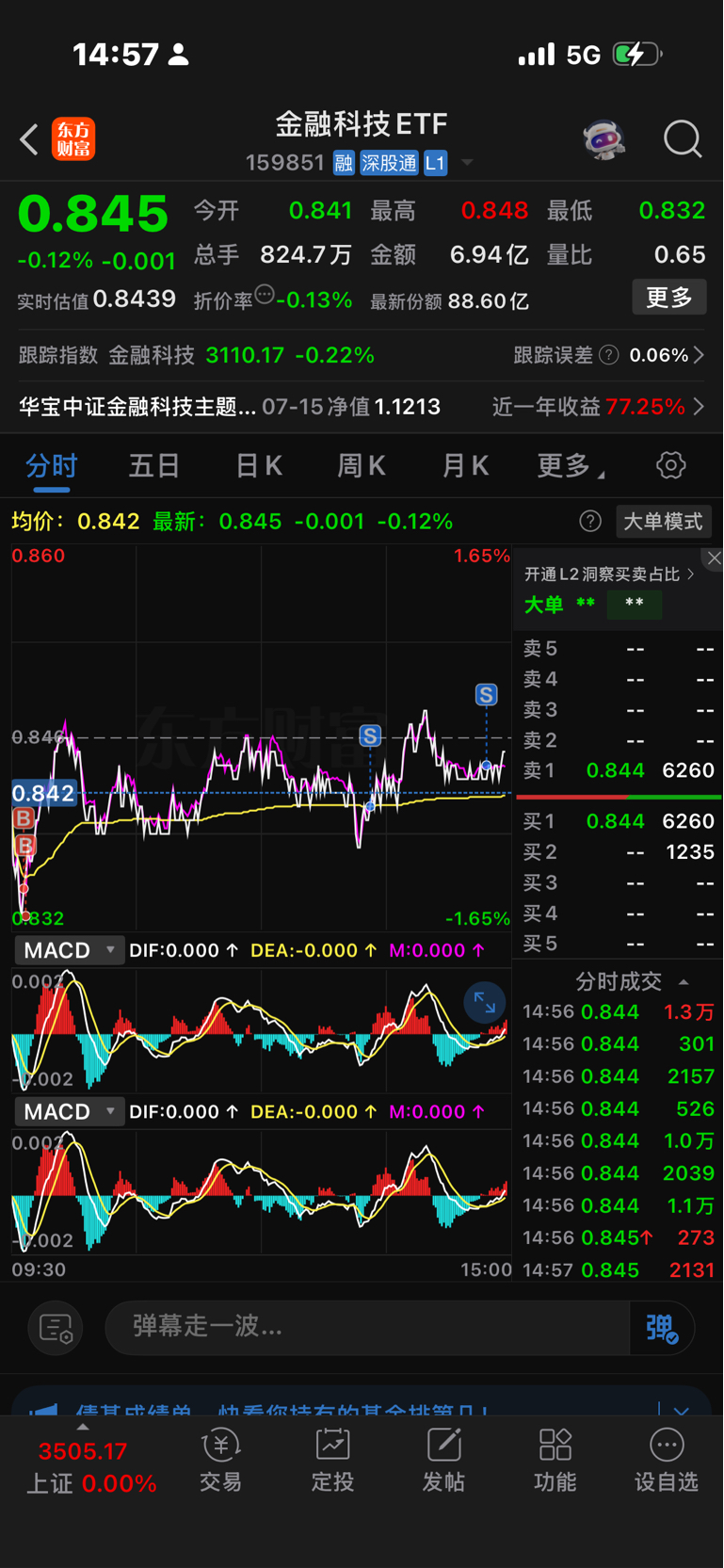724x1568 pixels.
Task: Tap the 0.845 273 trade row
Action: coord(619,1237)
